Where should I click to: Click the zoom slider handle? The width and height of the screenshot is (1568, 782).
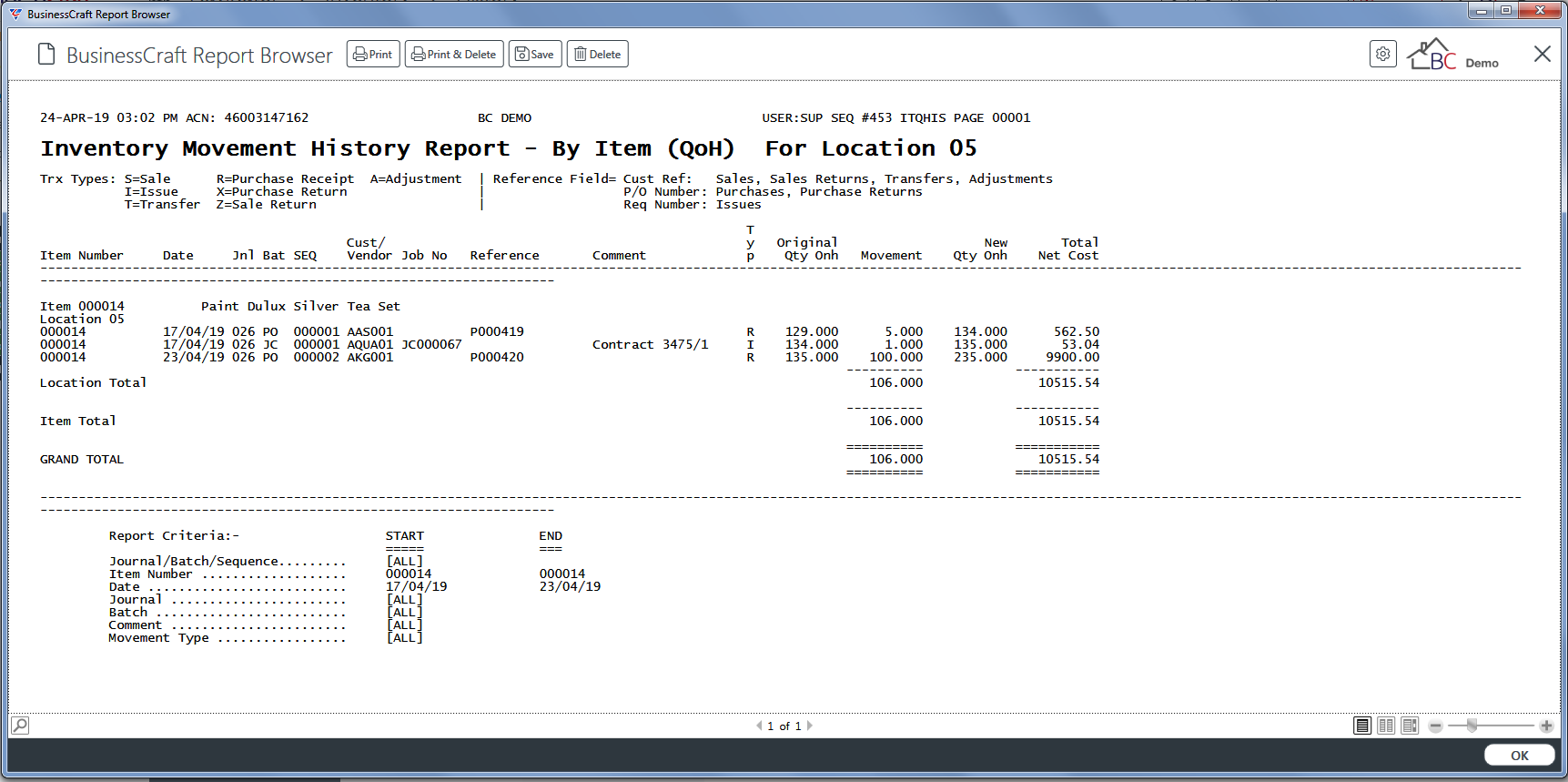click(1472, 726)
